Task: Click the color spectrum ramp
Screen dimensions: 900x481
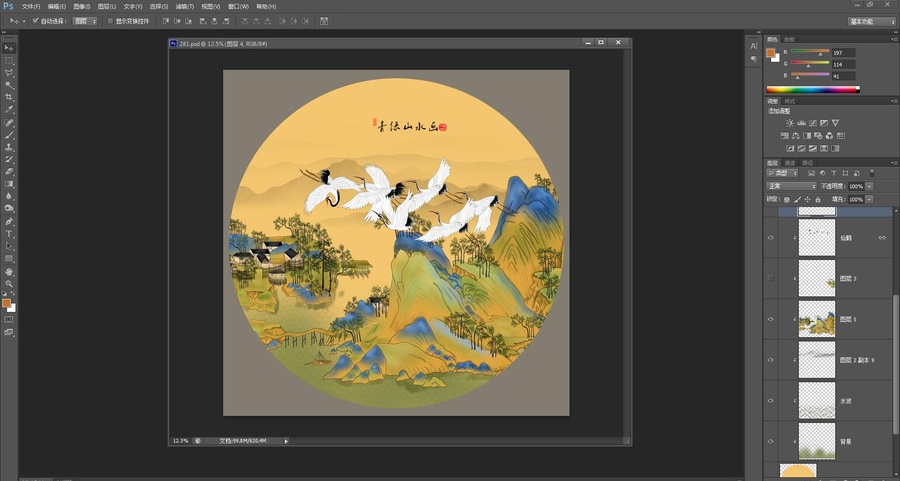Action: (x=813, y=90)
